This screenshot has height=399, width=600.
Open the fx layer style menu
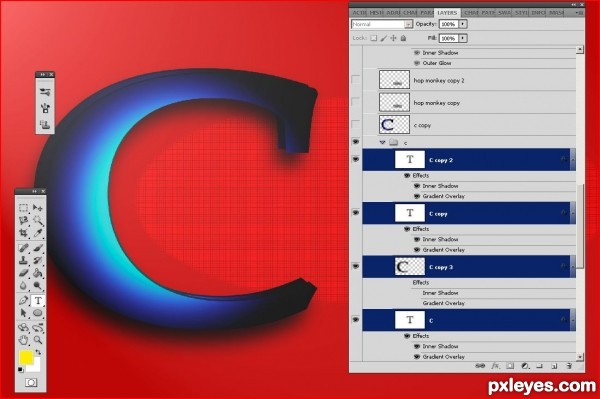495,366
